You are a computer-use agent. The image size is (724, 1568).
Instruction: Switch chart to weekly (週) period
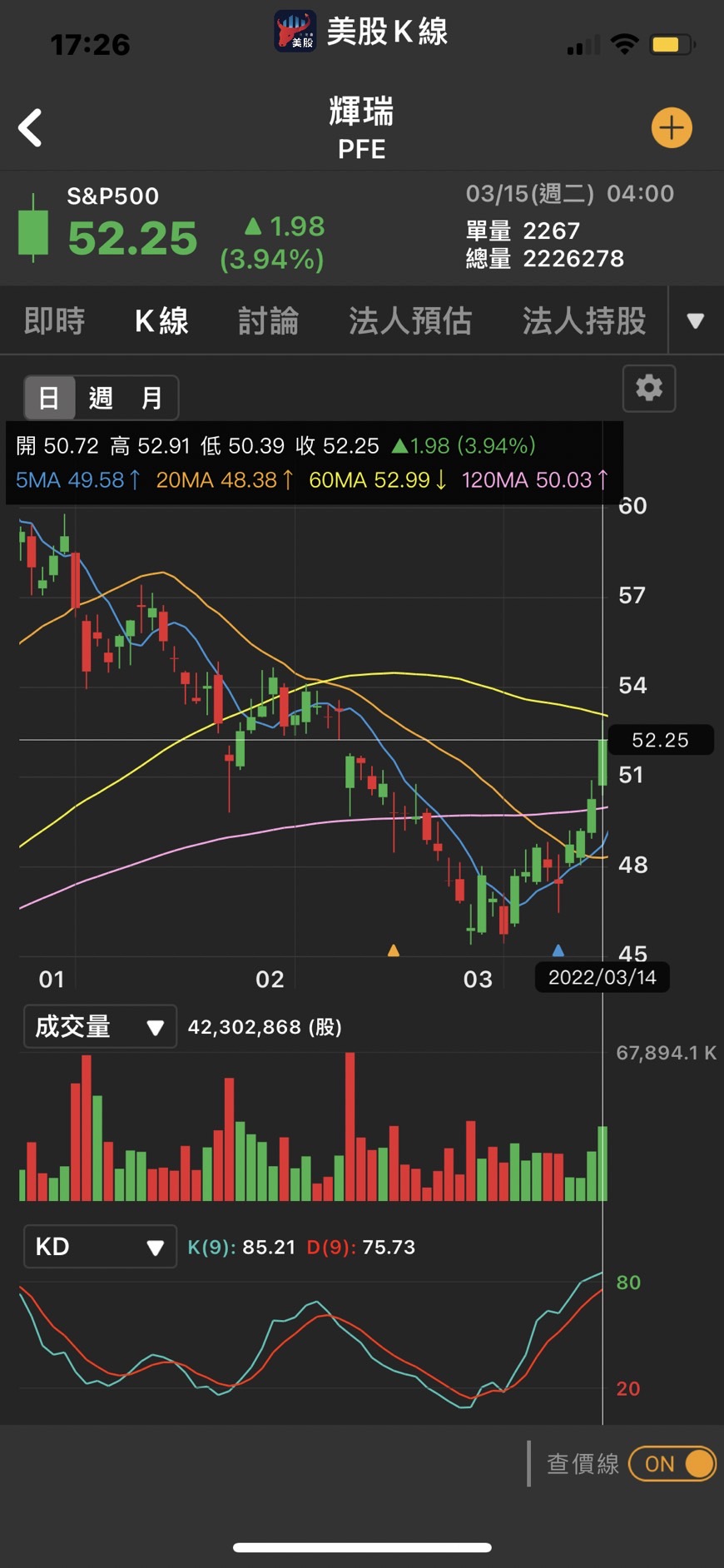[x=101, y=398]
